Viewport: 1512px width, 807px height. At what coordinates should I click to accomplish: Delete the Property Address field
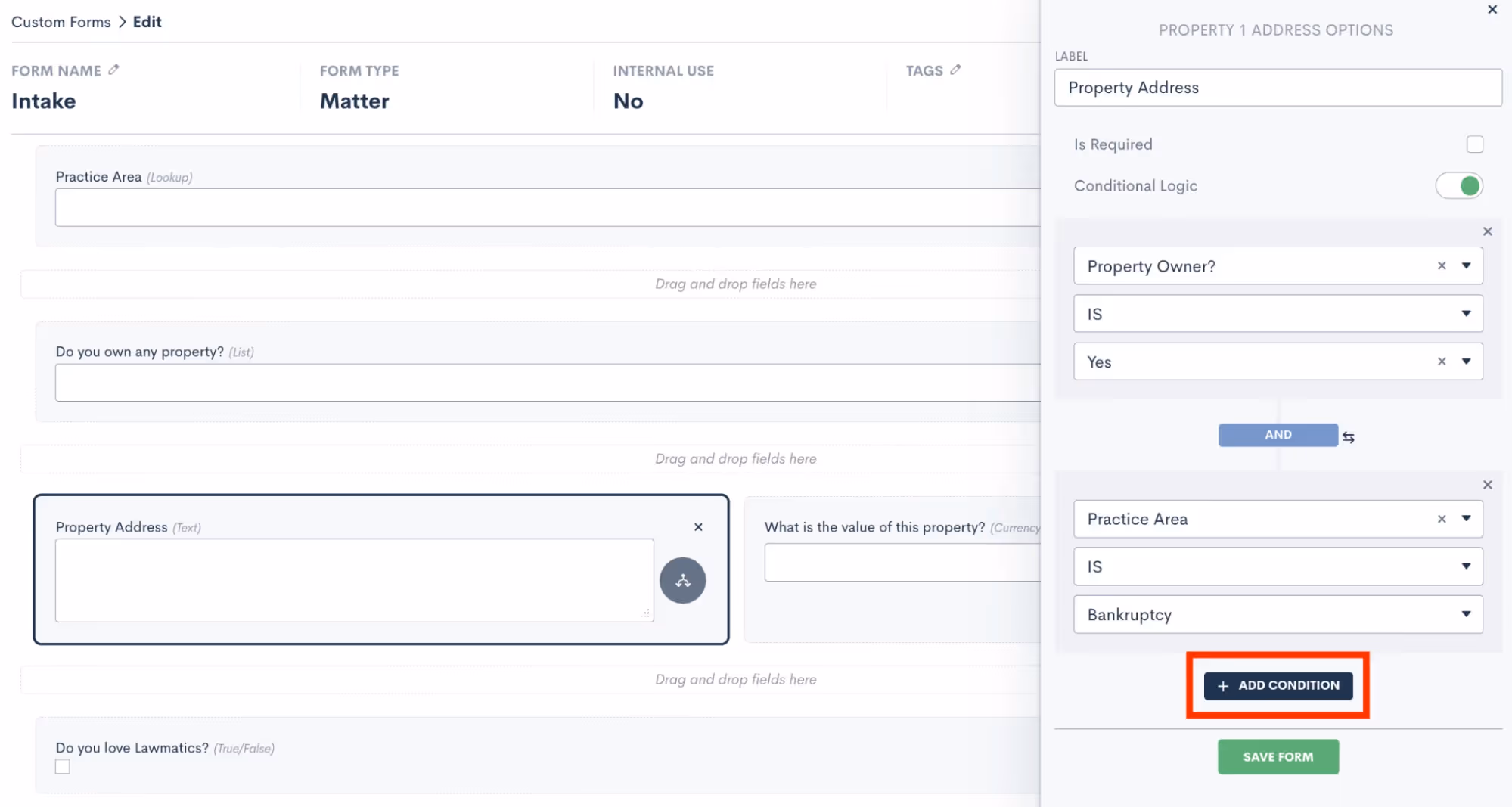(698, 527)
